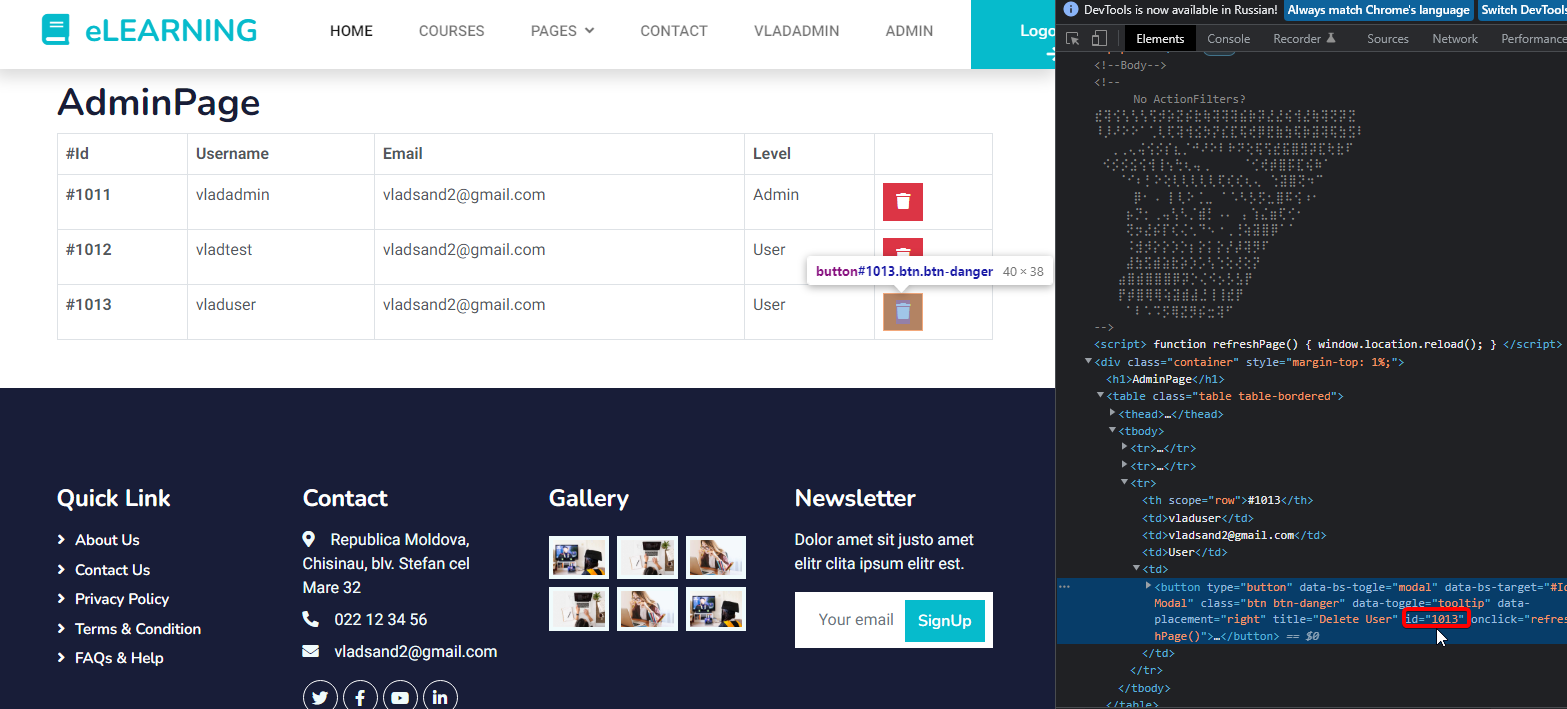Collapse the tr node containing #1013
The width and height of the screenshot is (1567, 709).
tap(1125, 483)
